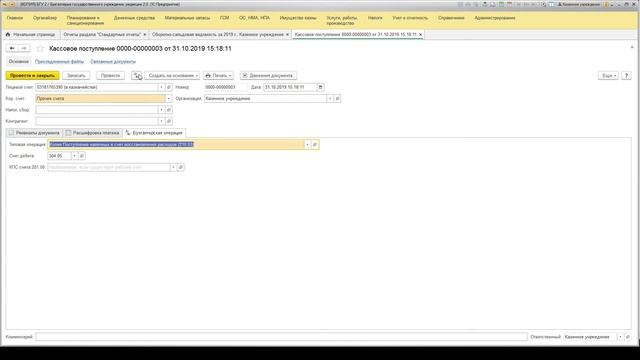
Task: Open the Присоединенные файлы link
Action: pos(59,62)
